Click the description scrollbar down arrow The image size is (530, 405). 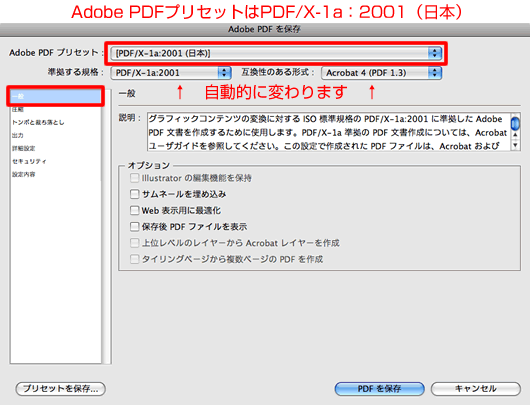[x=515, y=145]
